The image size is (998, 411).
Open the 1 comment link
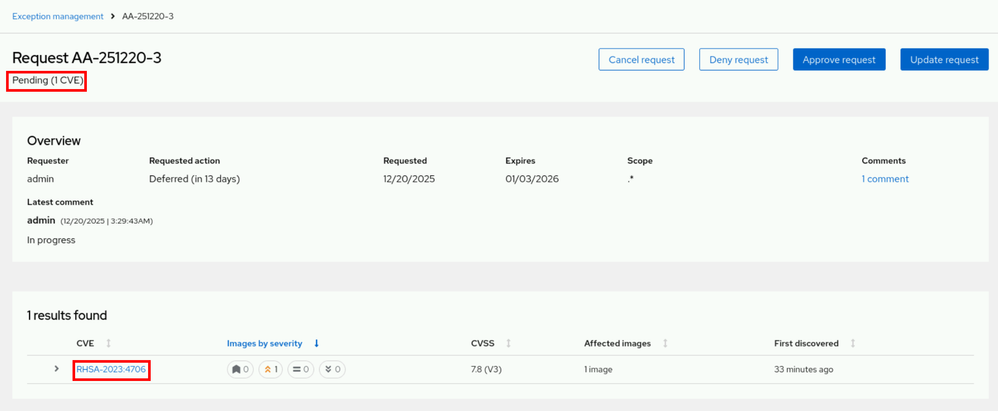885,179
